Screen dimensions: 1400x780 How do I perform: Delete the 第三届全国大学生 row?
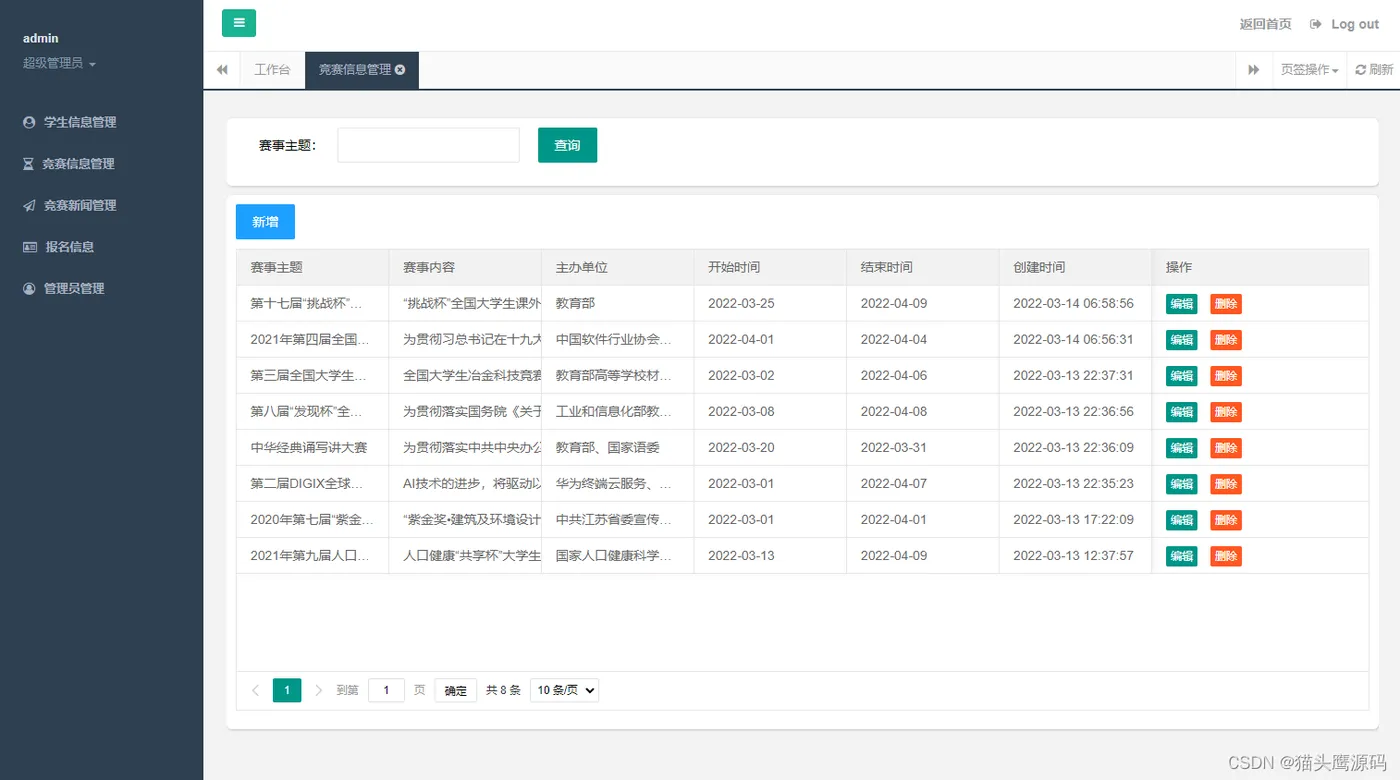coord(1226,376)
